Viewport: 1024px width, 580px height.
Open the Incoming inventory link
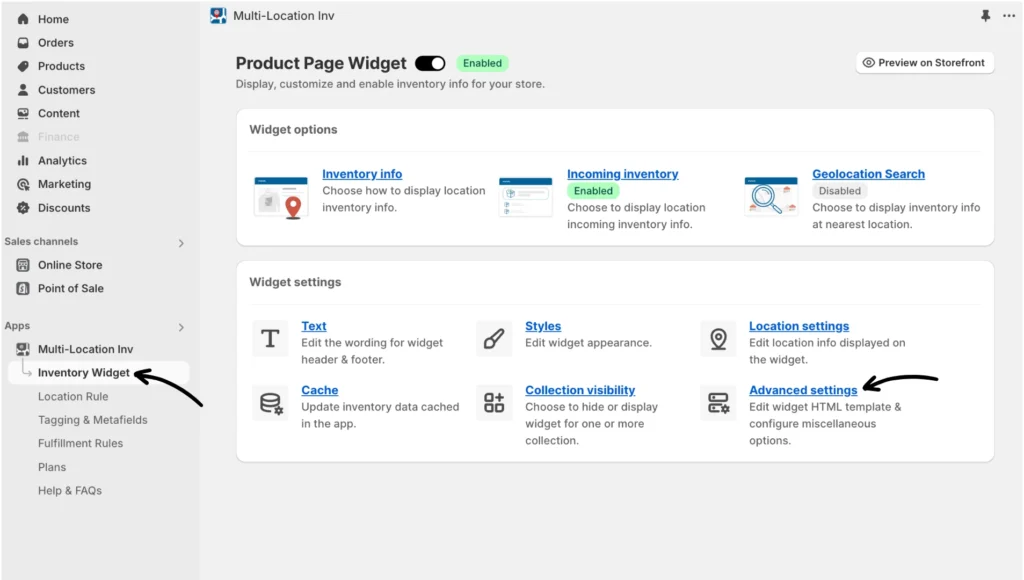pos(622,174)
